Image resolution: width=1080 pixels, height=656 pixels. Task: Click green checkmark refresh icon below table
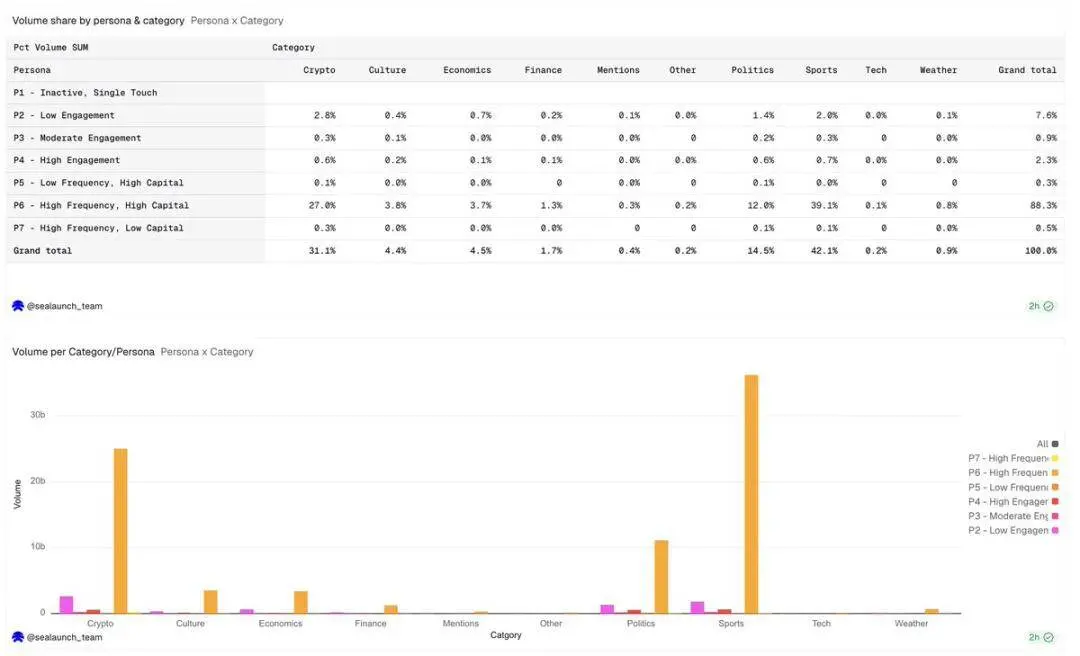pyautogui.click(x=1048, y=306)
